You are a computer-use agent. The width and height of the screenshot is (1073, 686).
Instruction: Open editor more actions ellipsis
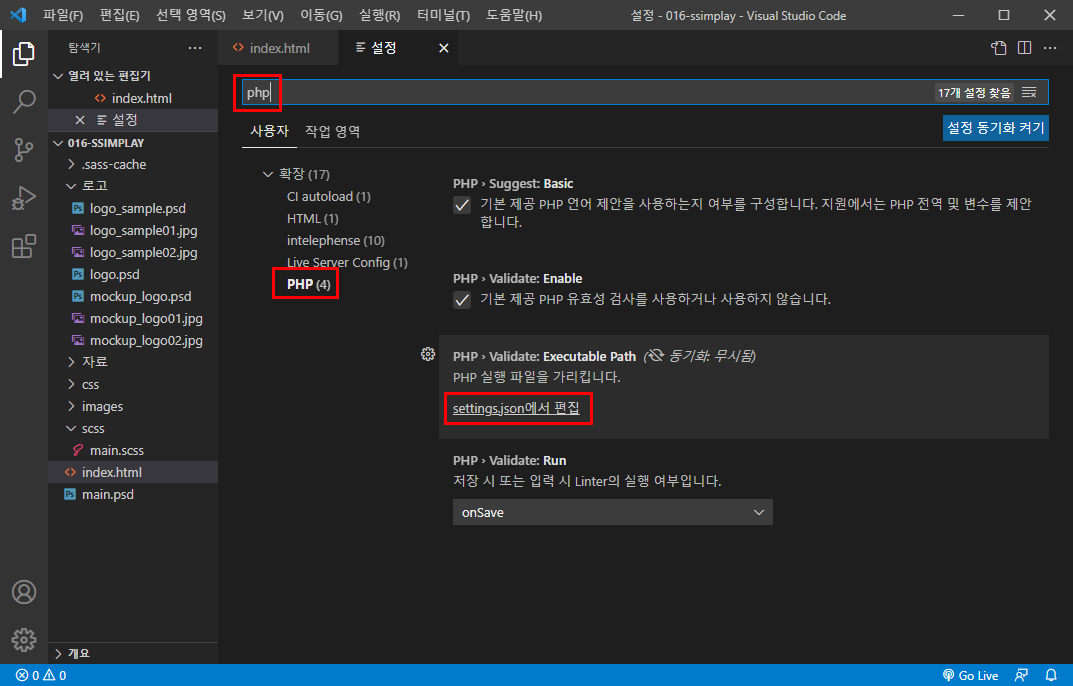1050,48
